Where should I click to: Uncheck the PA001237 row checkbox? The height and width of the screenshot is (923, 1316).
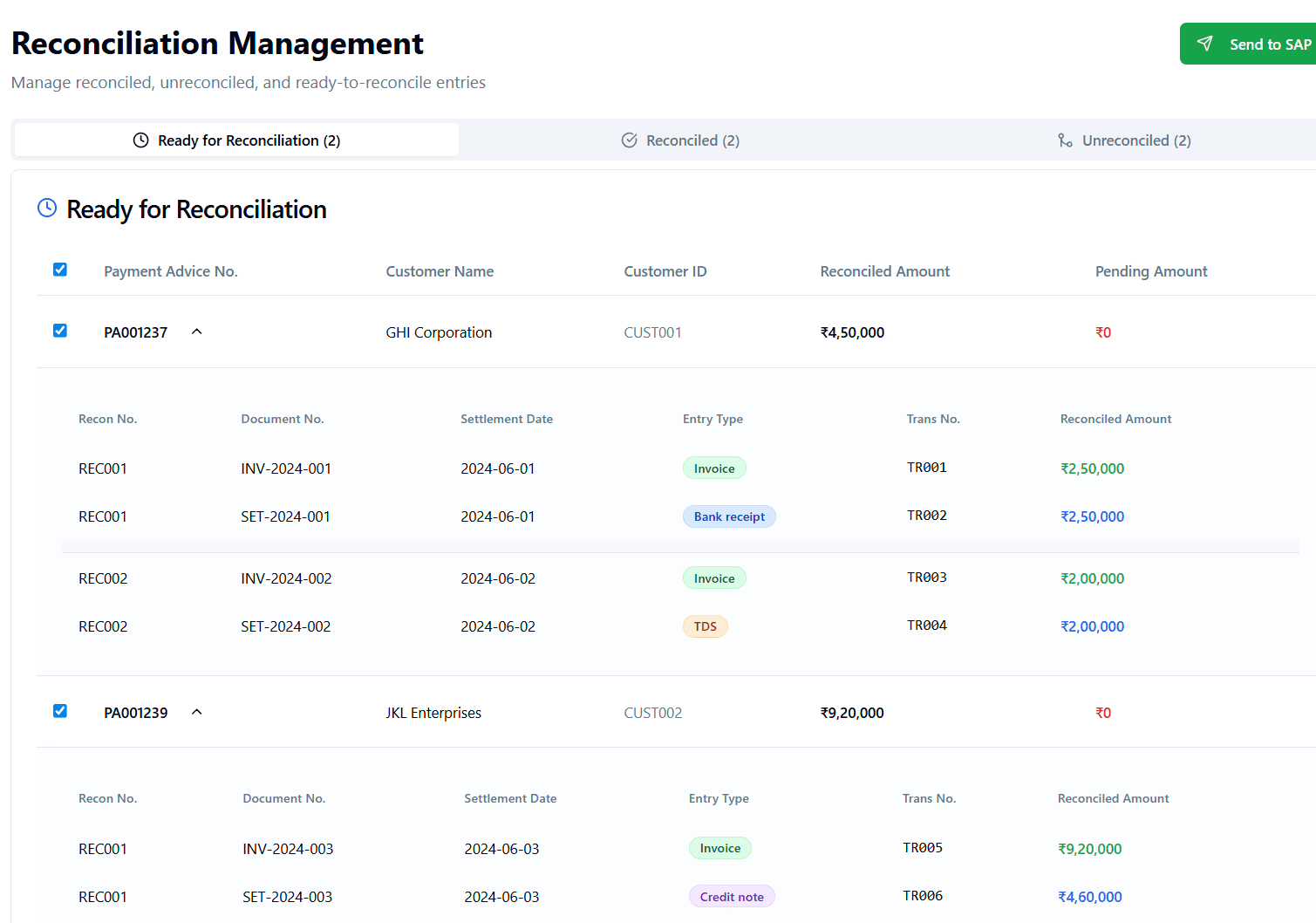tap(60, 331)
